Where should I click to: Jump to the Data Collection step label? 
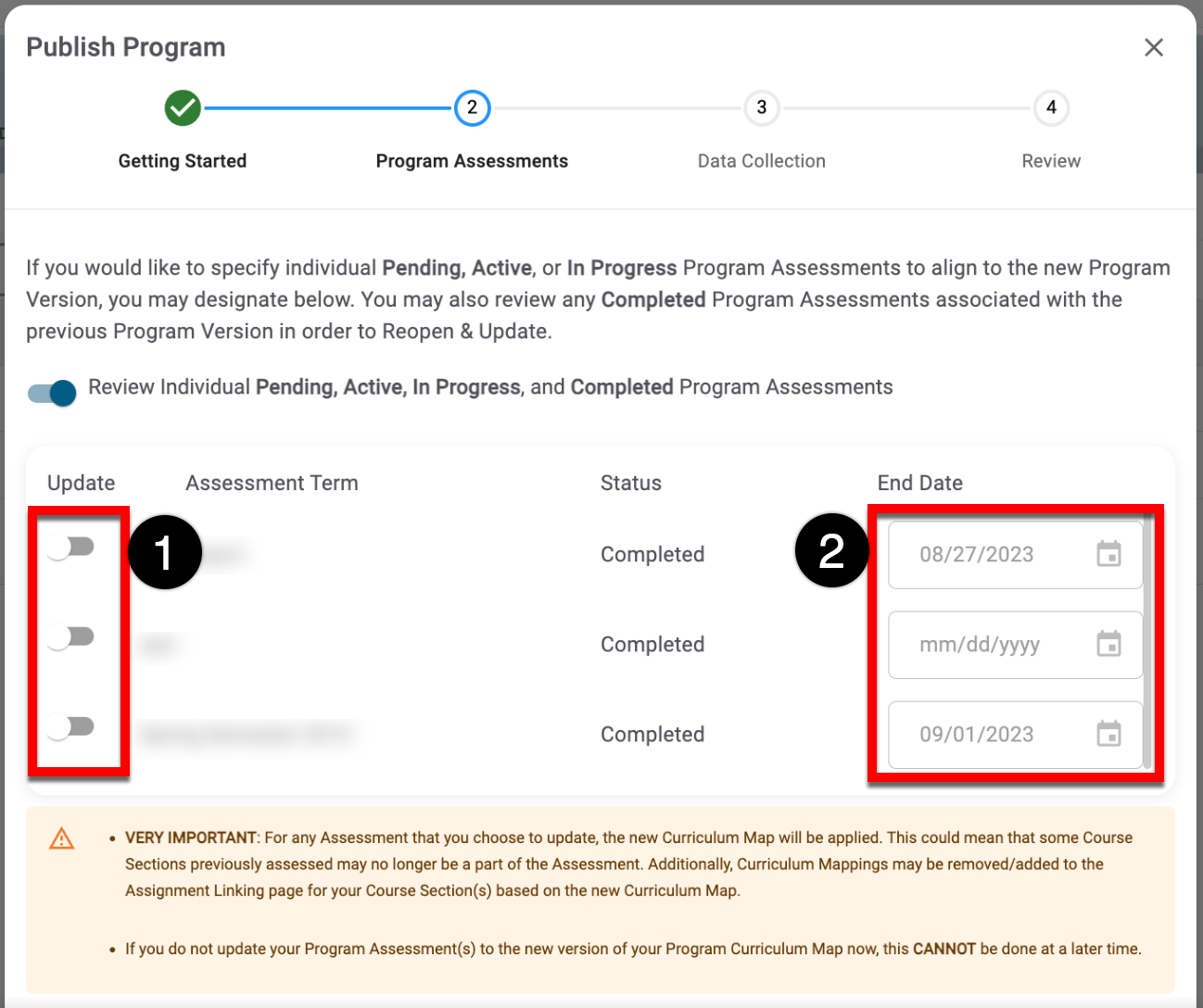click(761, 161)
